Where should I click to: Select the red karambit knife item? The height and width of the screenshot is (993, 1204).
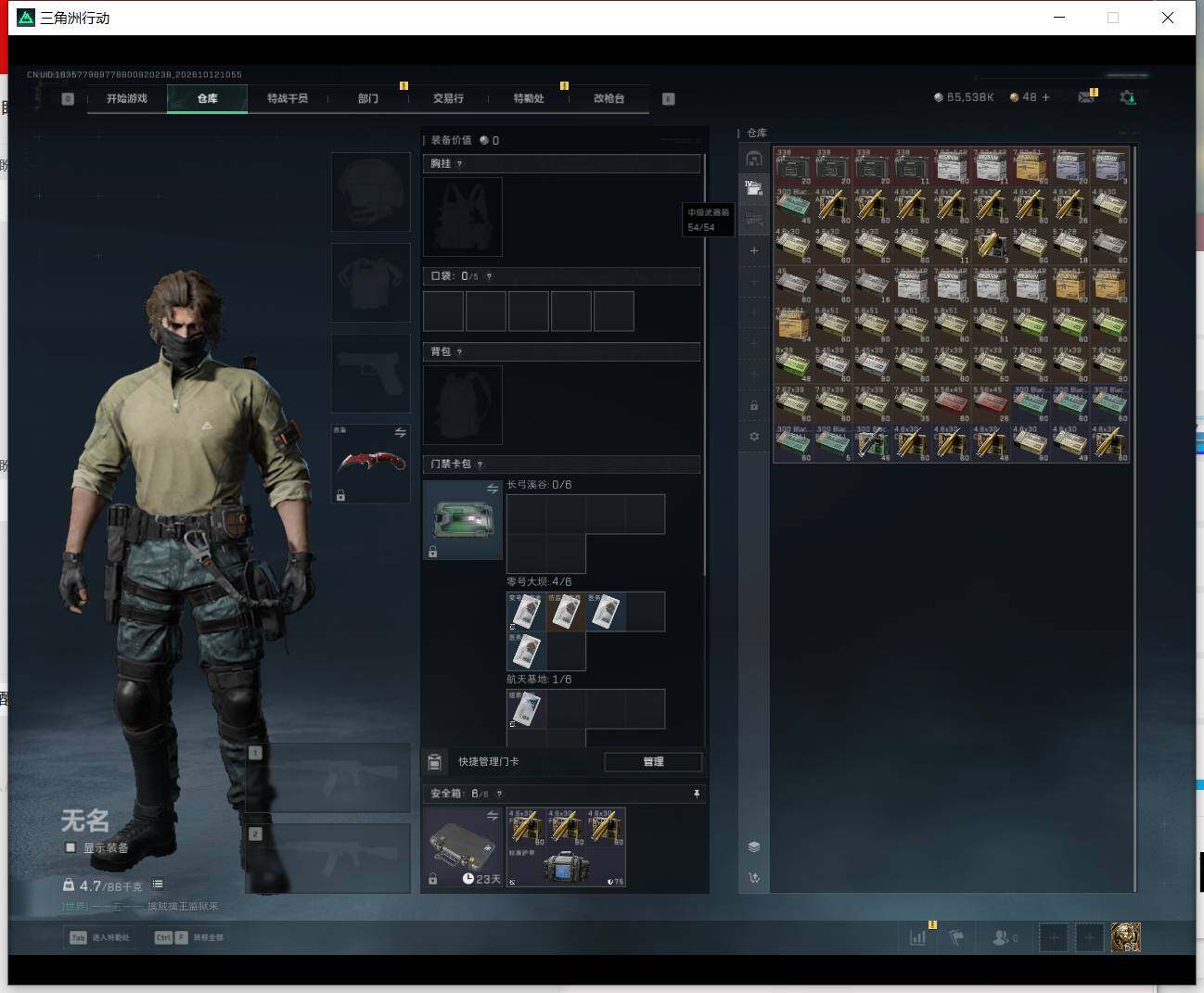click(x=370, y=463)
